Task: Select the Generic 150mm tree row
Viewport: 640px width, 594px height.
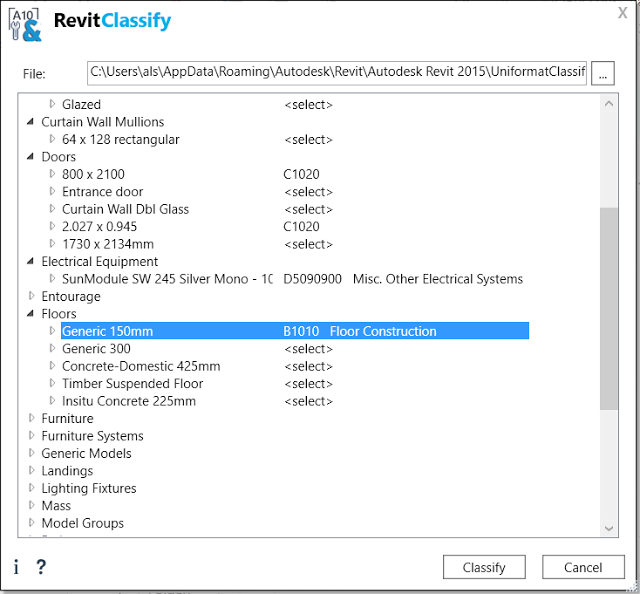Action: [x=295, y=331]
